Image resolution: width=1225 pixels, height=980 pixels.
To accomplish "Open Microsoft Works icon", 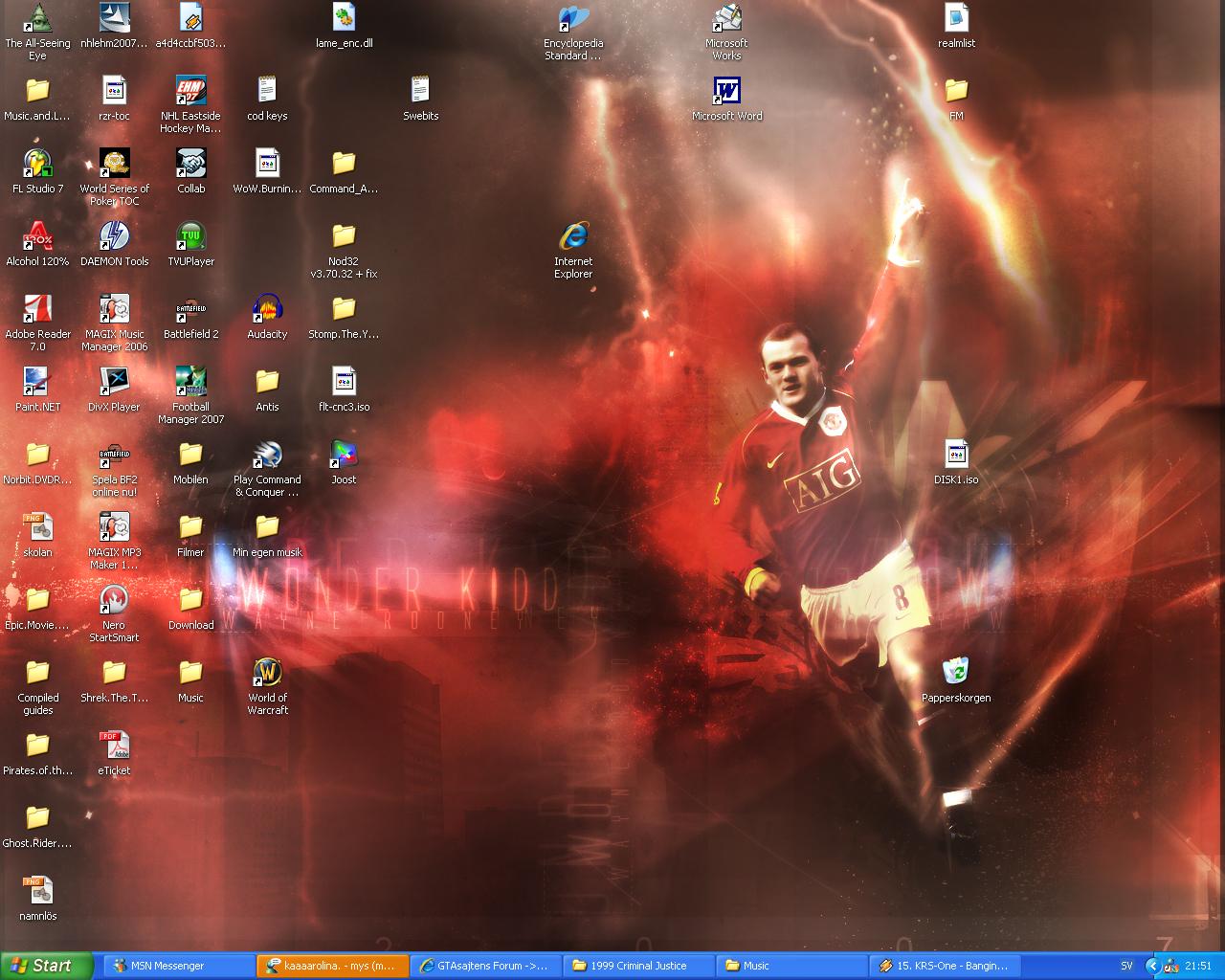I will pos(726,19).
